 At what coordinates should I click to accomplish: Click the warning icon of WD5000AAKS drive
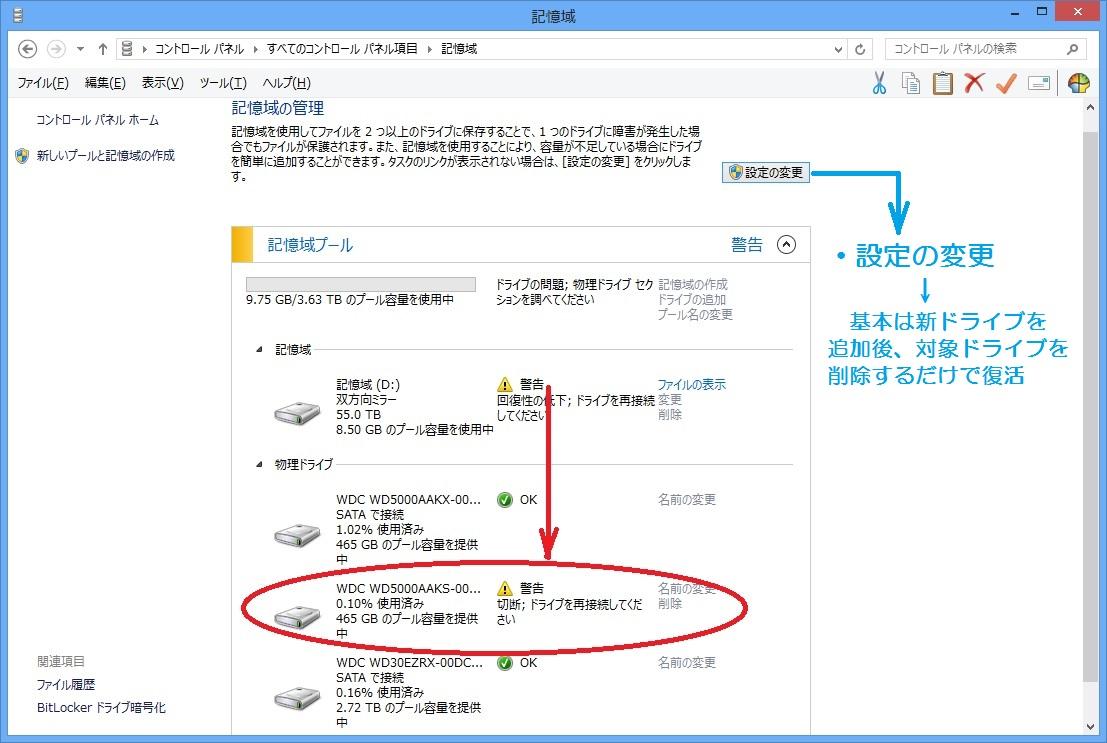[505, 588]
